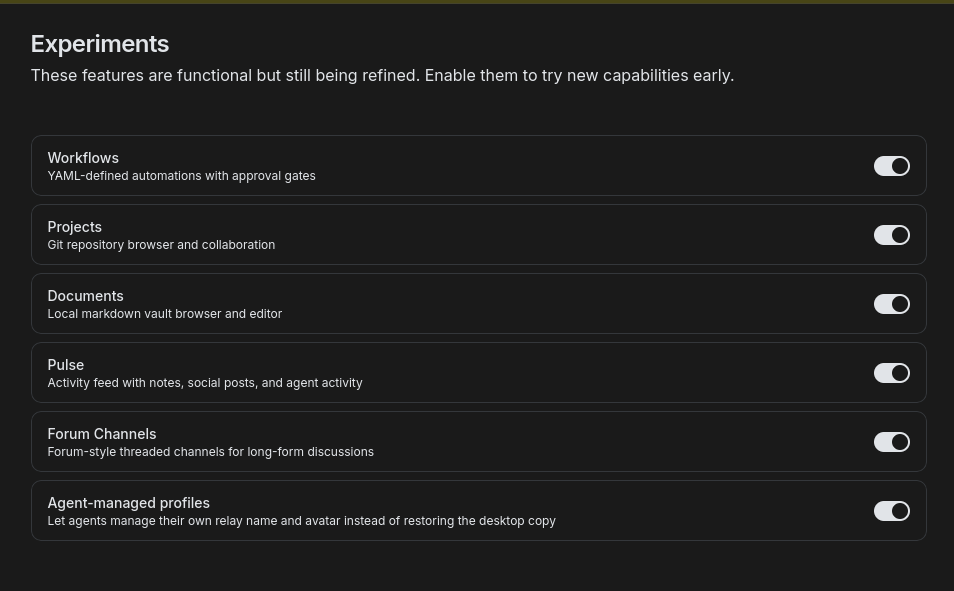The height and width of the screenshot is (591, 954).
Task: Click the Forum Channels title label
Action: (102, 434)
